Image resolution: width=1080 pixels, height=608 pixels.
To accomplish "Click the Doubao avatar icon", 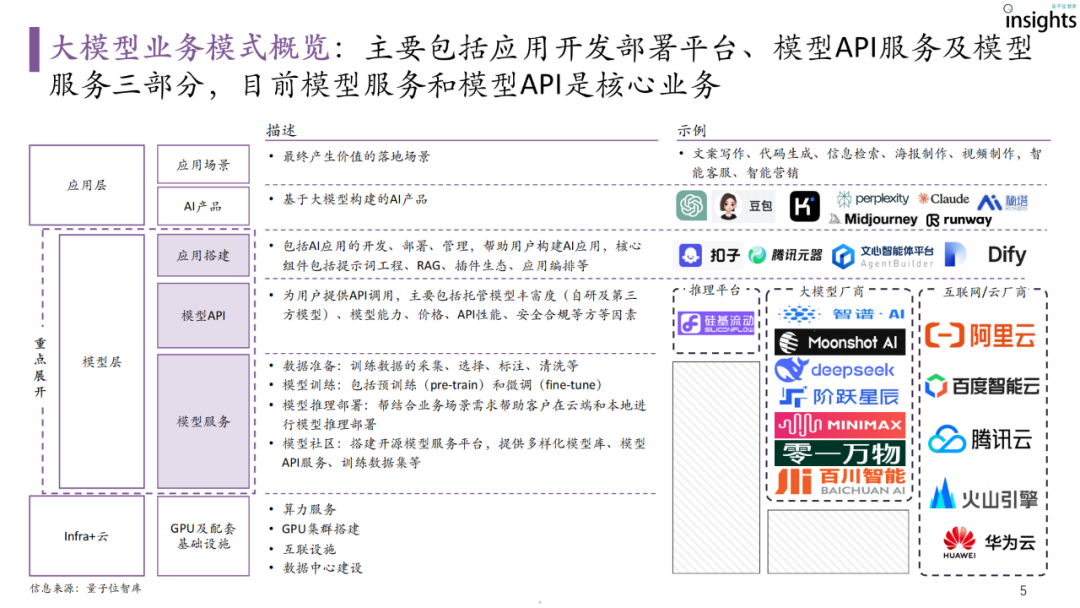I will (x=728, y=206).
